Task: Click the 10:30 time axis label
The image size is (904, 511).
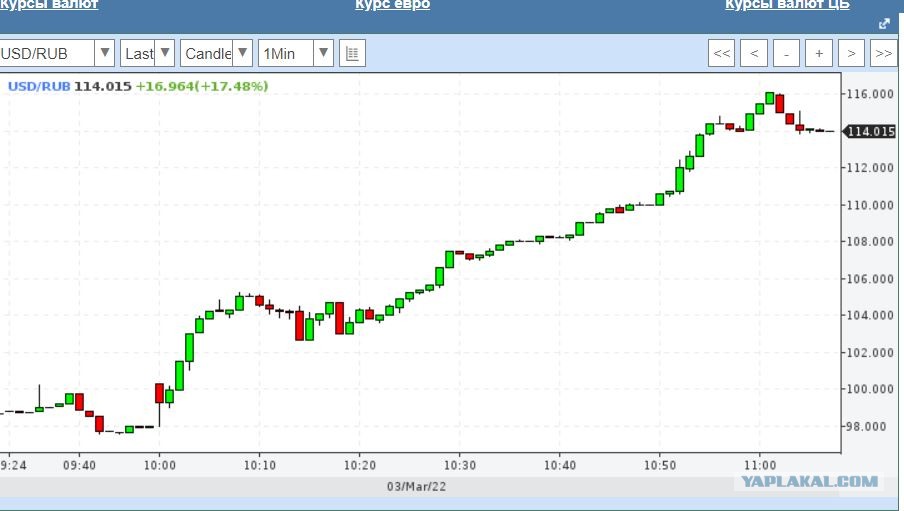Action: [459, 465]
